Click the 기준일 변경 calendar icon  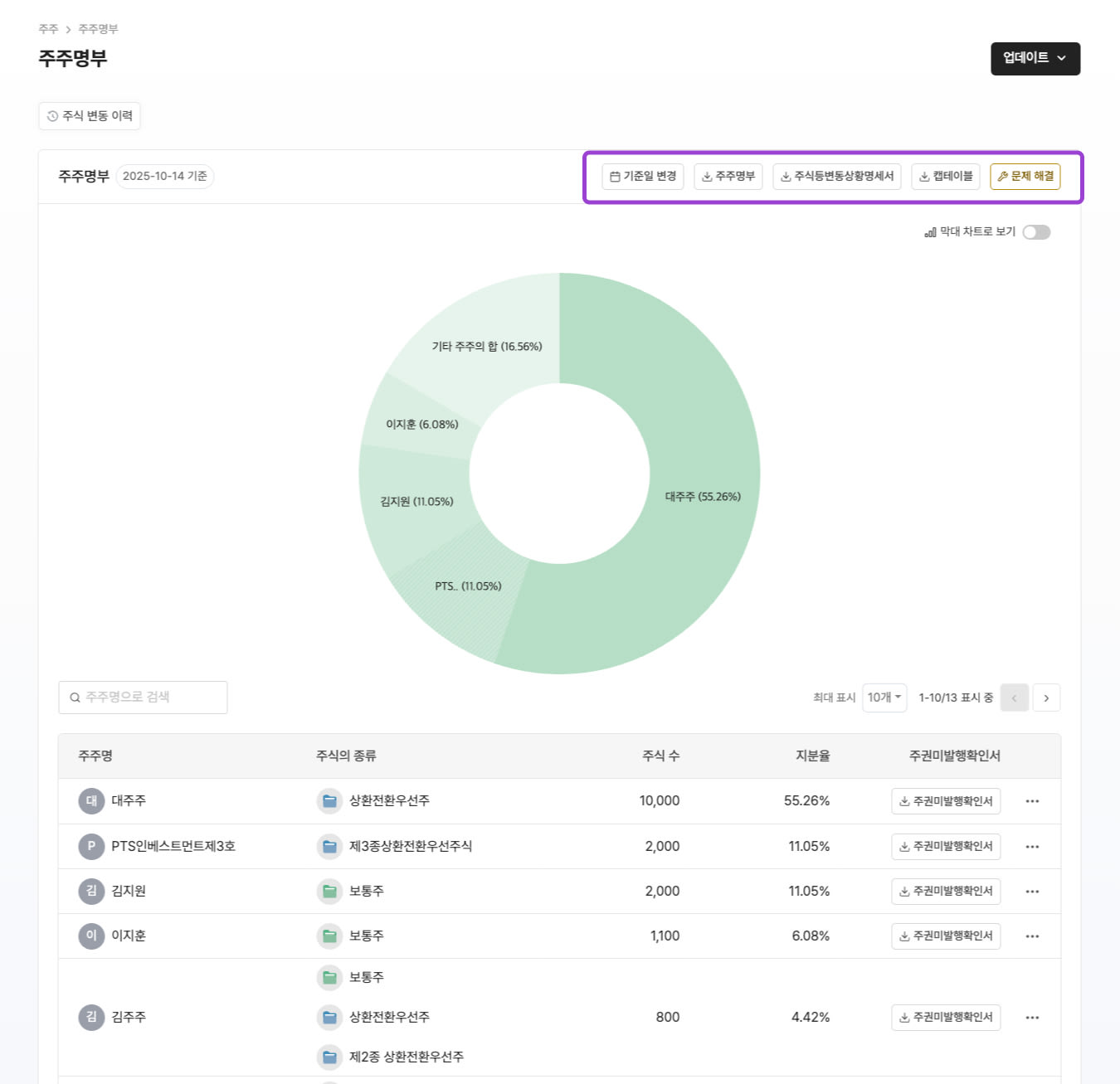tap(615, 176)
